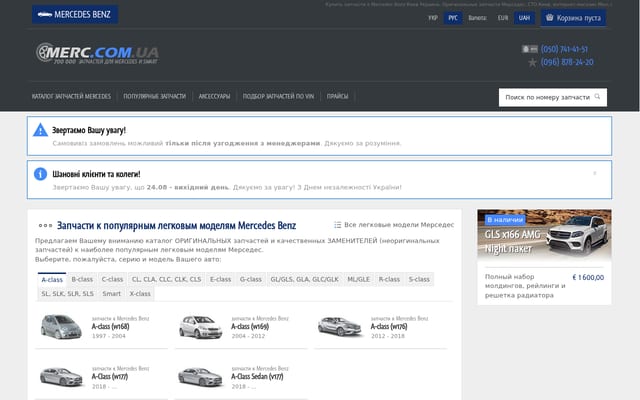Open the merc.com.ua site logo

pos(97,53)
